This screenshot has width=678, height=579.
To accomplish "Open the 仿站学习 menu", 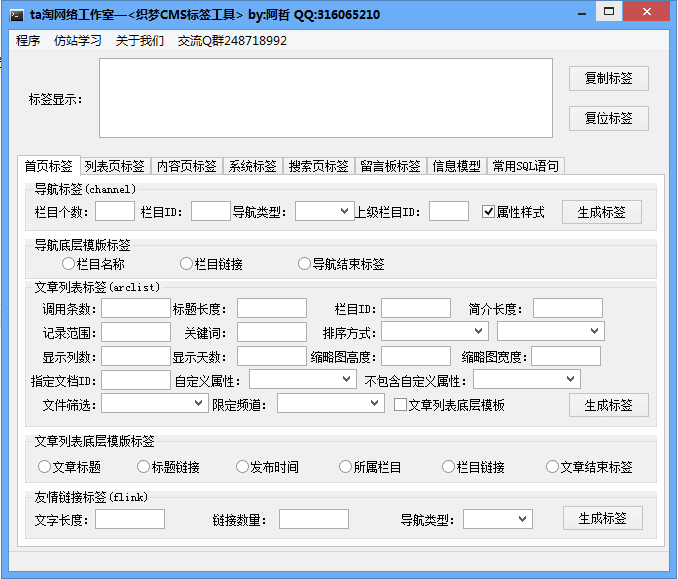I will pyautogui.click(x=77, y=41).
